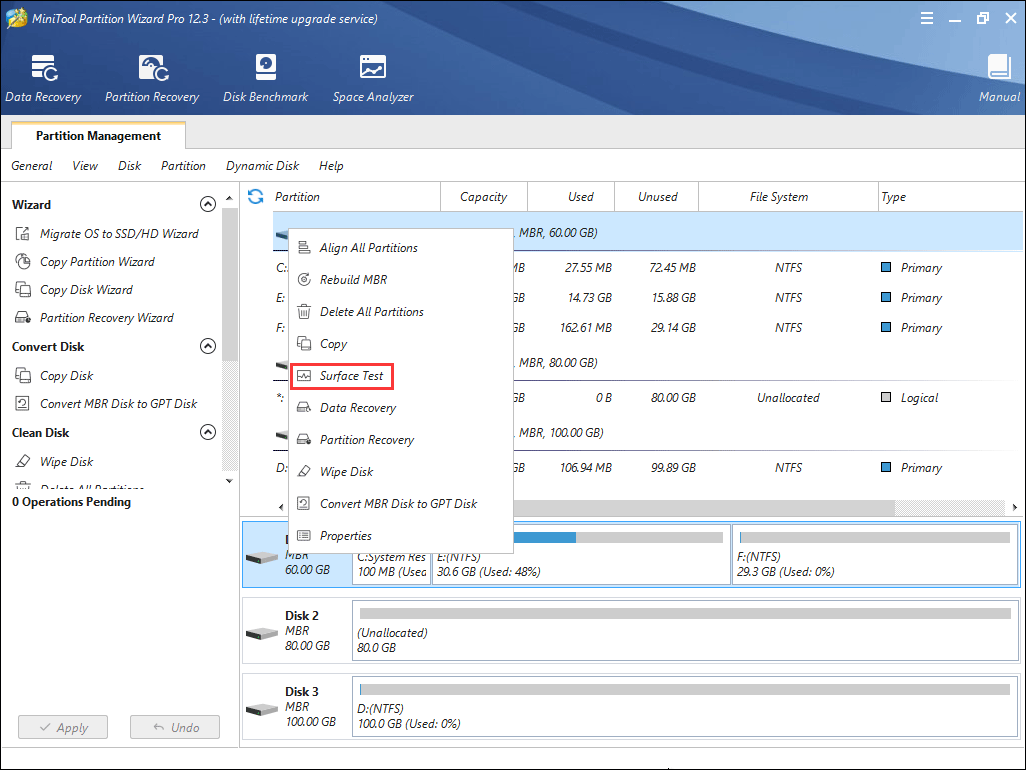Collapse the Clean Disk section
This screenshot has height=770, width=1026.
(207, 432)
